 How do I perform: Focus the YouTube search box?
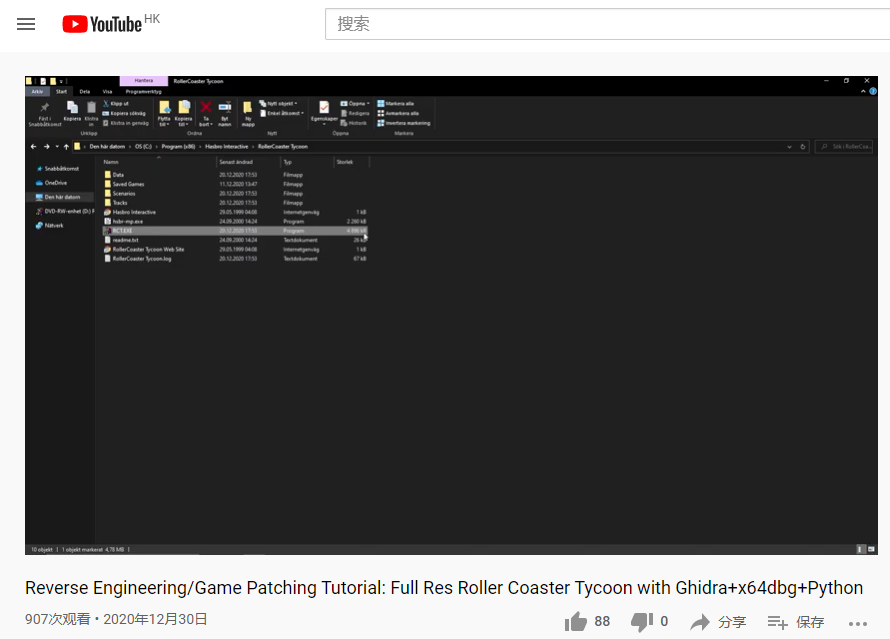607,24
